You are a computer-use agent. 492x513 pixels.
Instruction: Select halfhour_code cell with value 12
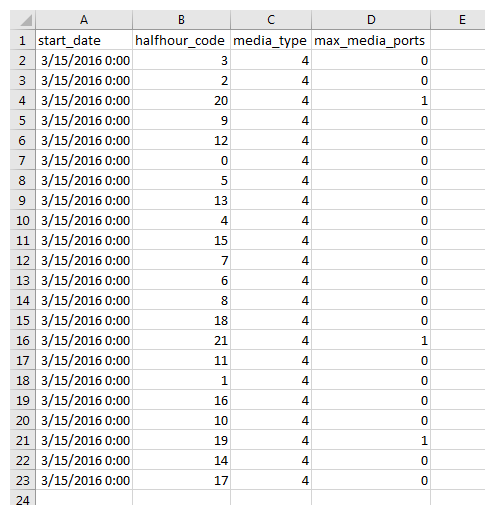point(181,140)
